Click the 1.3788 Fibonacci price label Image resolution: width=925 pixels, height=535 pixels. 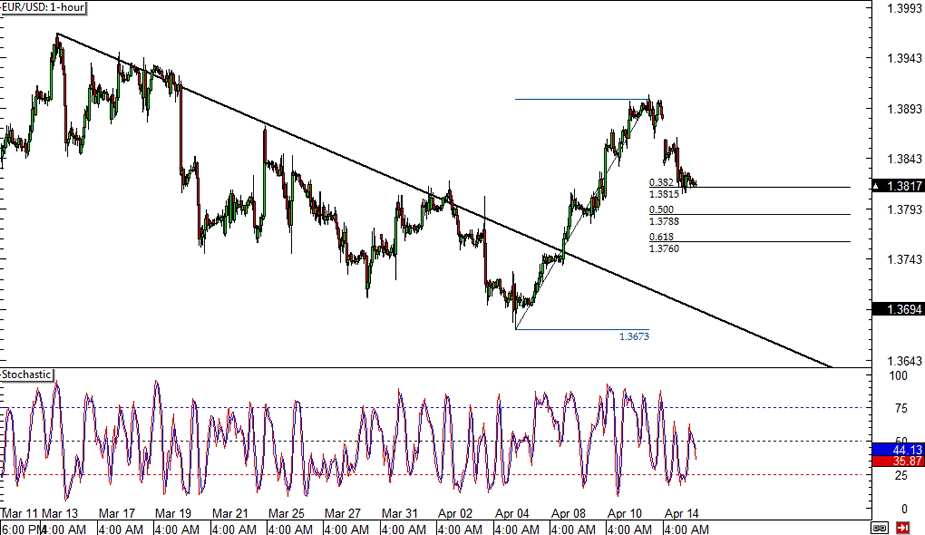[x=664, y=222]
